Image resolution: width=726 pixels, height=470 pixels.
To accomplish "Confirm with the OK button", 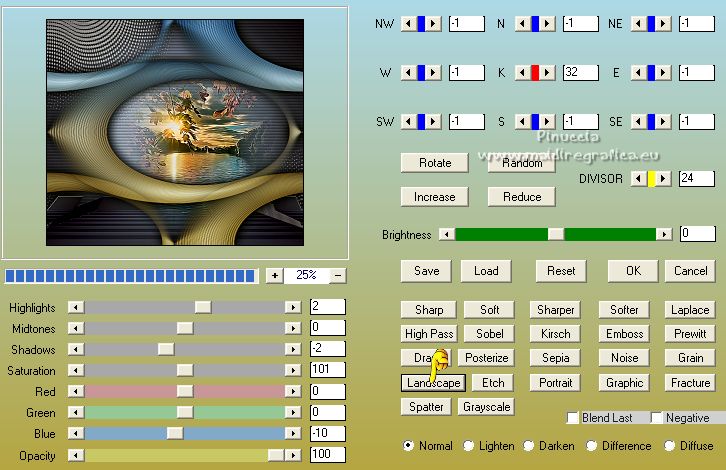I will [633, 271].
